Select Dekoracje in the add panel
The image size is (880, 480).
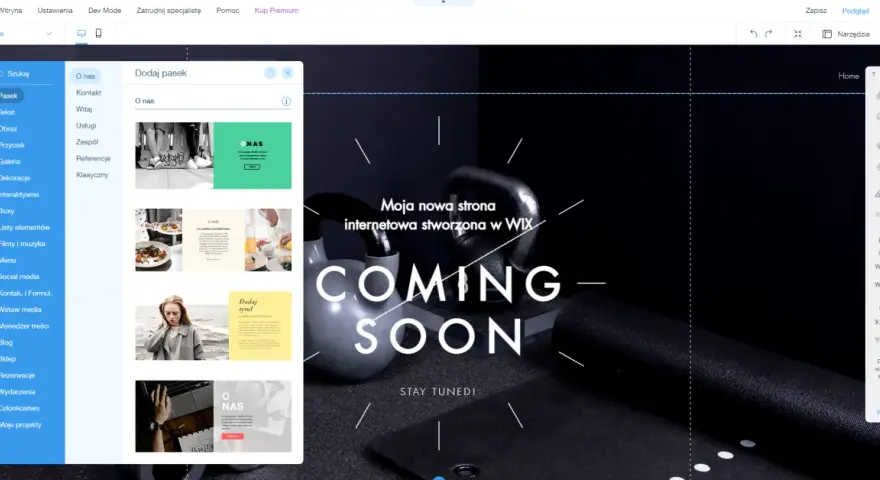pyautogui.click(x=15, y=178)
